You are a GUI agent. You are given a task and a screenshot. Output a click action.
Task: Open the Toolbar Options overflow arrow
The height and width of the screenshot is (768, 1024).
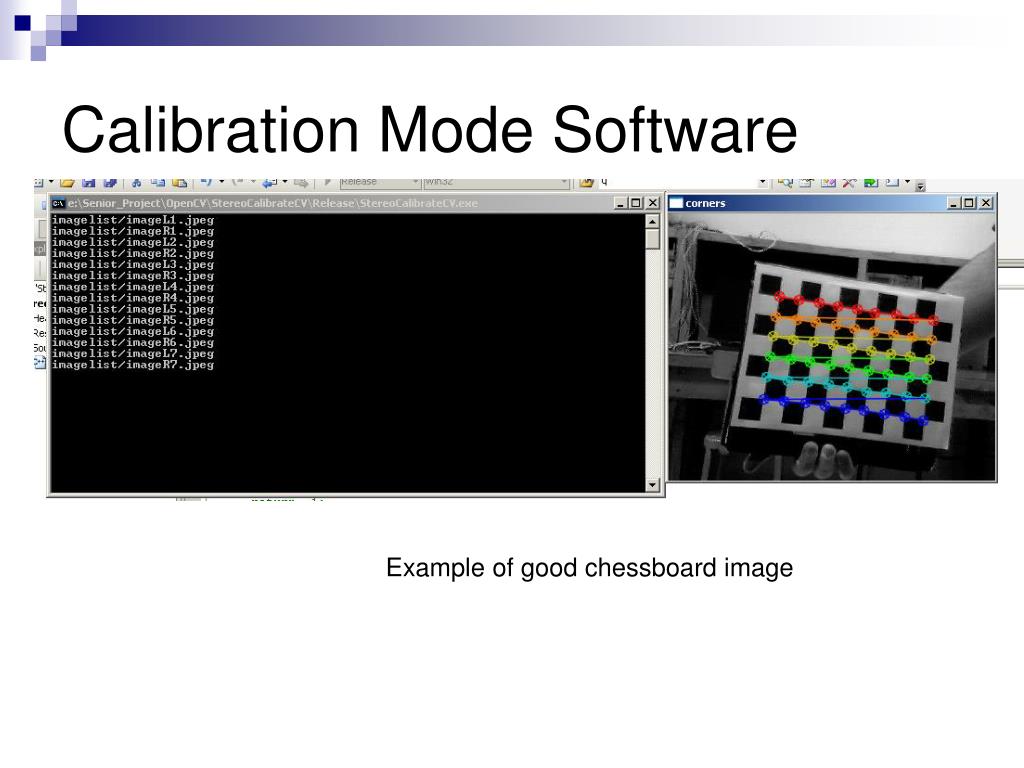click(920, 186)
